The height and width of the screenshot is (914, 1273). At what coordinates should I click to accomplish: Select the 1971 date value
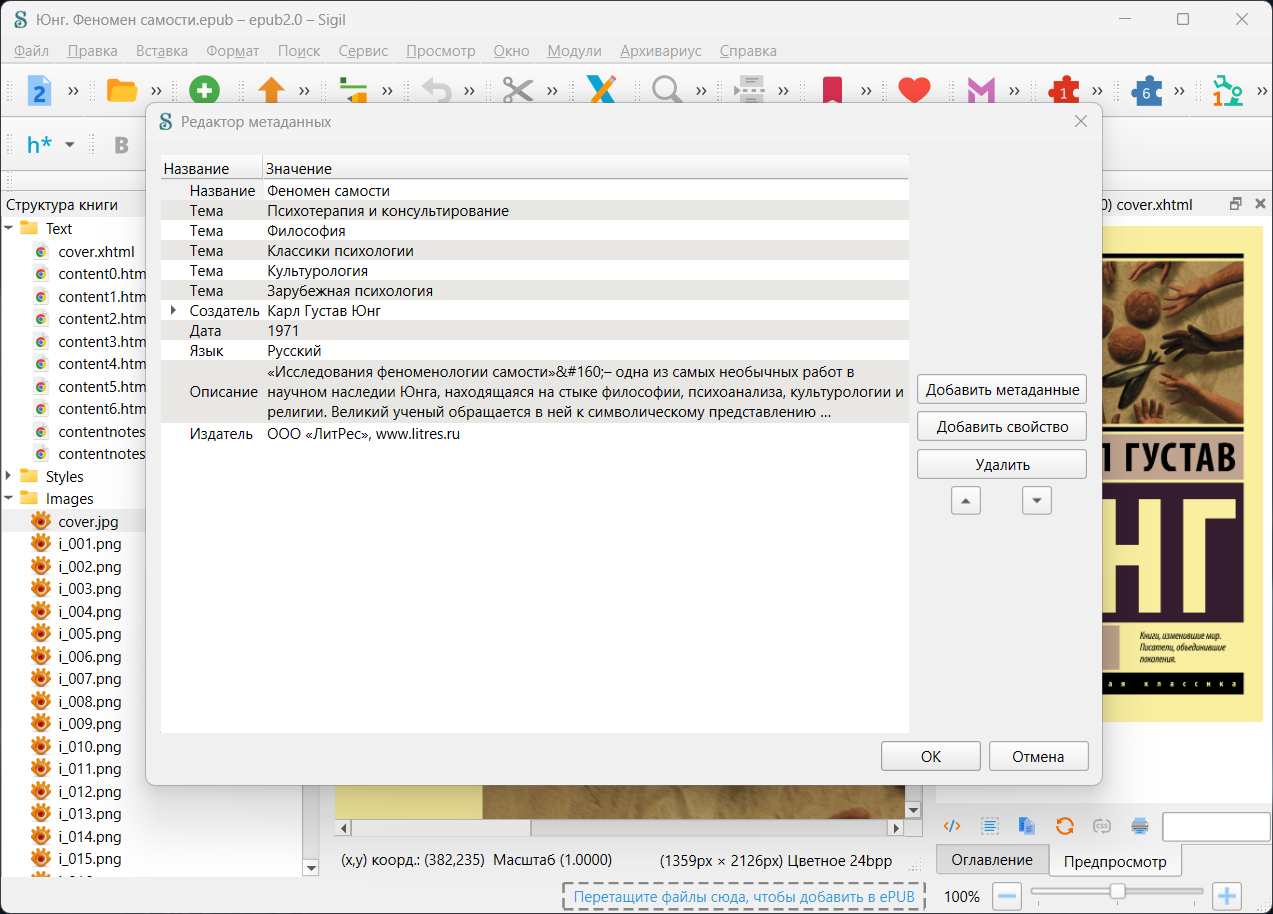tap(284, 331)
